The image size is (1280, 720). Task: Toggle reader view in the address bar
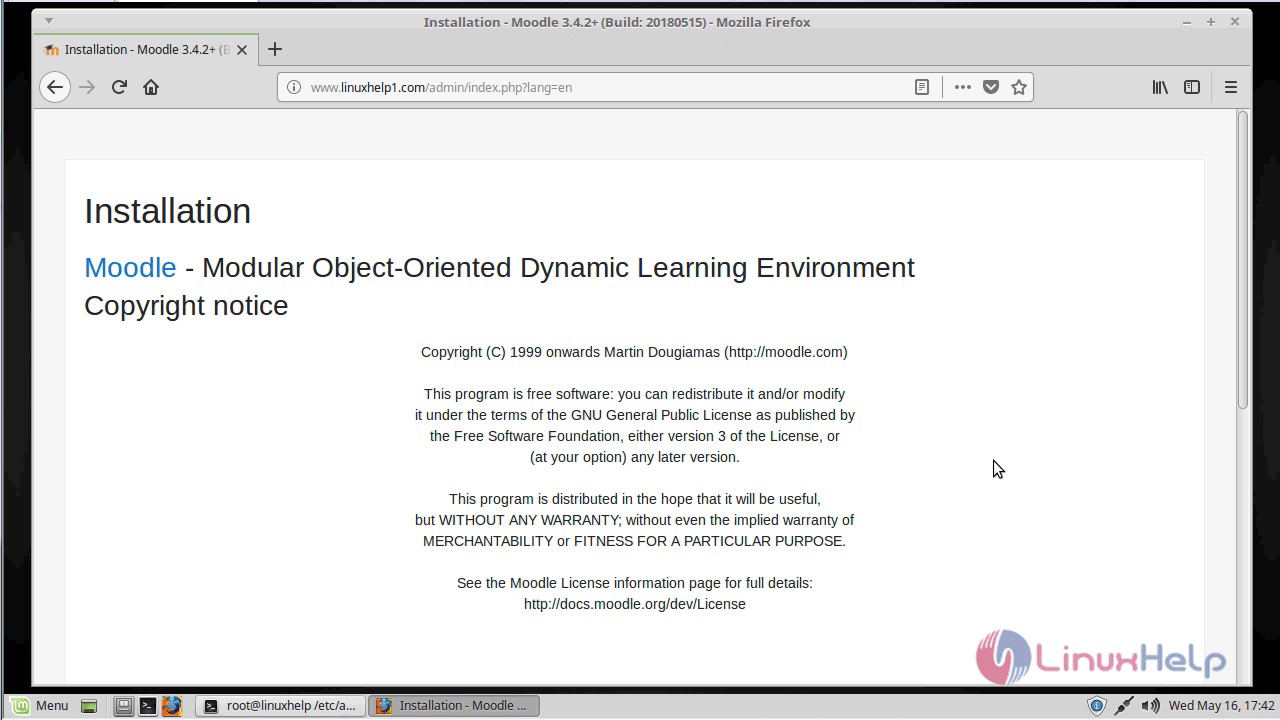(922, 87)
